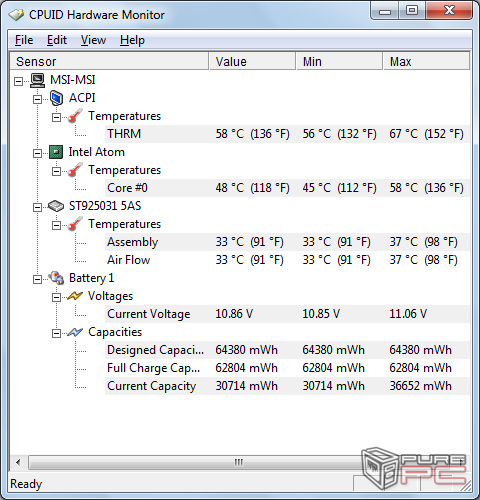Screen dimensions: 480x500
Task: Click the Voltages lightning icon
Action: point(75,296)
